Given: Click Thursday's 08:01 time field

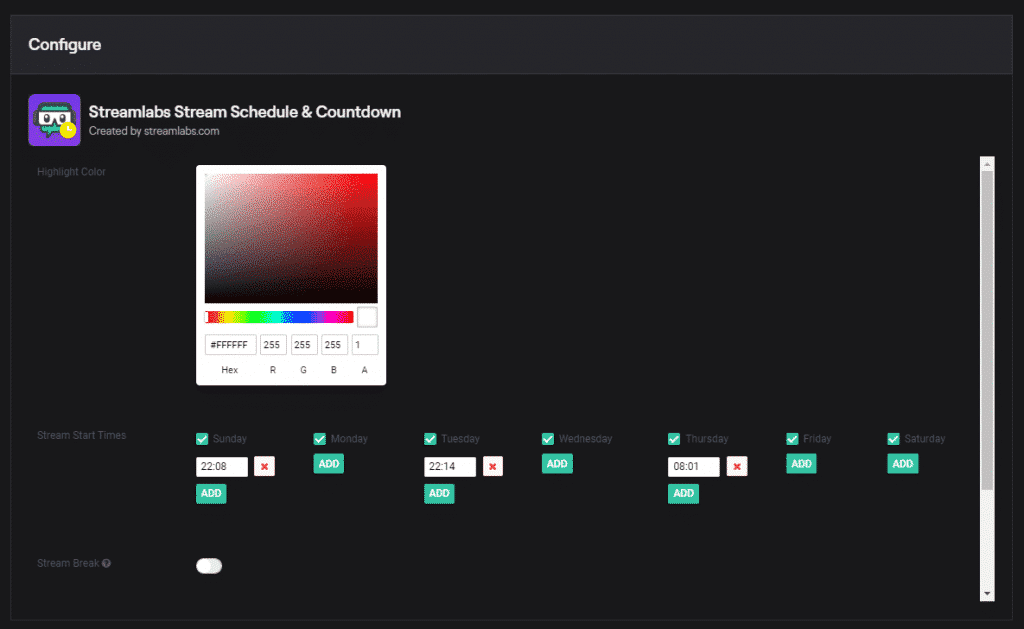Looking at the screenshot, I should [x=695, y=466].
